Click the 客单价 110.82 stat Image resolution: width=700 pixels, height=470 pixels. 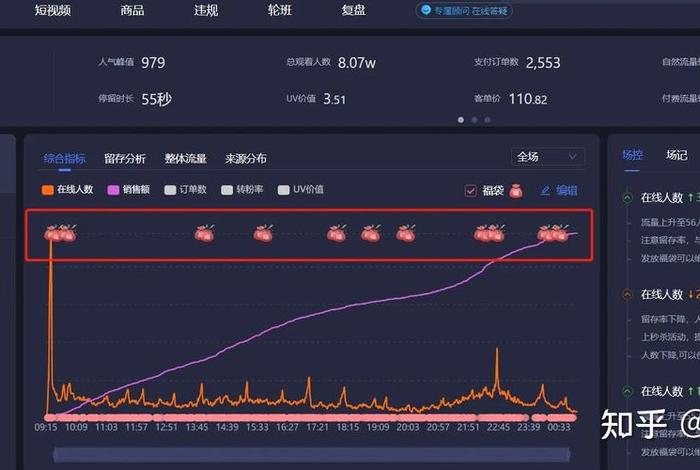pos(511,99)
